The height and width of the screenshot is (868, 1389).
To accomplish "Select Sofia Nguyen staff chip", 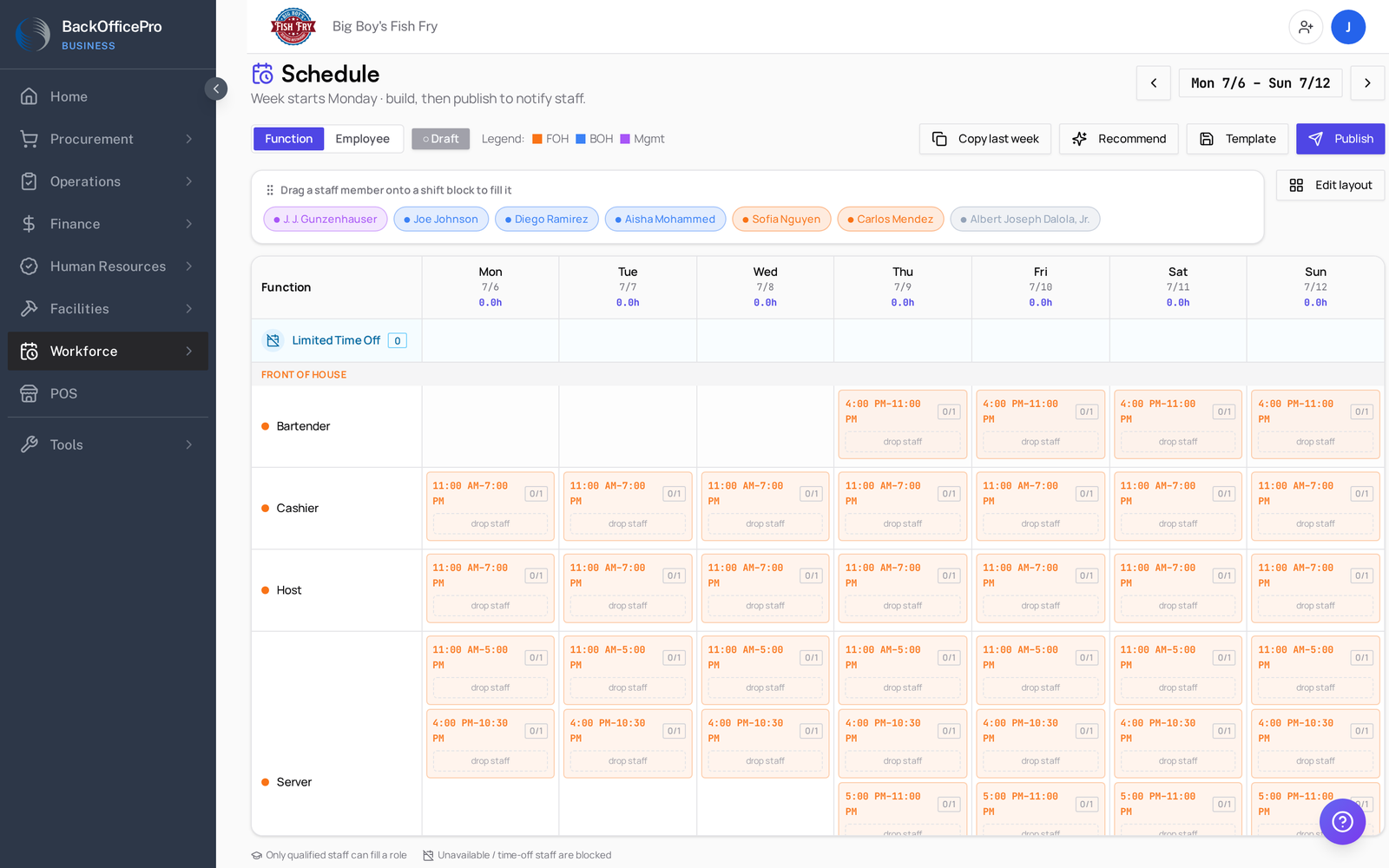I will [x=781, y=220].
